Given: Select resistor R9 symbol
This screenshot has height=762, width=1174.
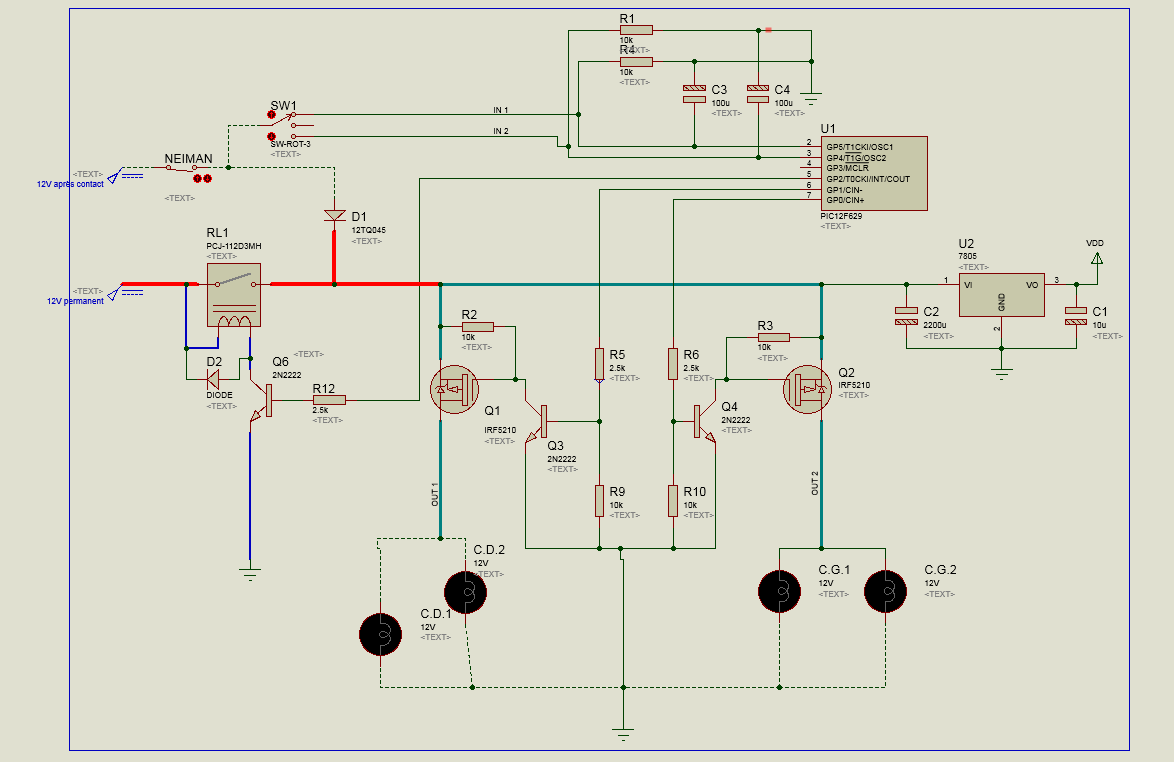Looking at the screenshot, I should click(599, 501).
